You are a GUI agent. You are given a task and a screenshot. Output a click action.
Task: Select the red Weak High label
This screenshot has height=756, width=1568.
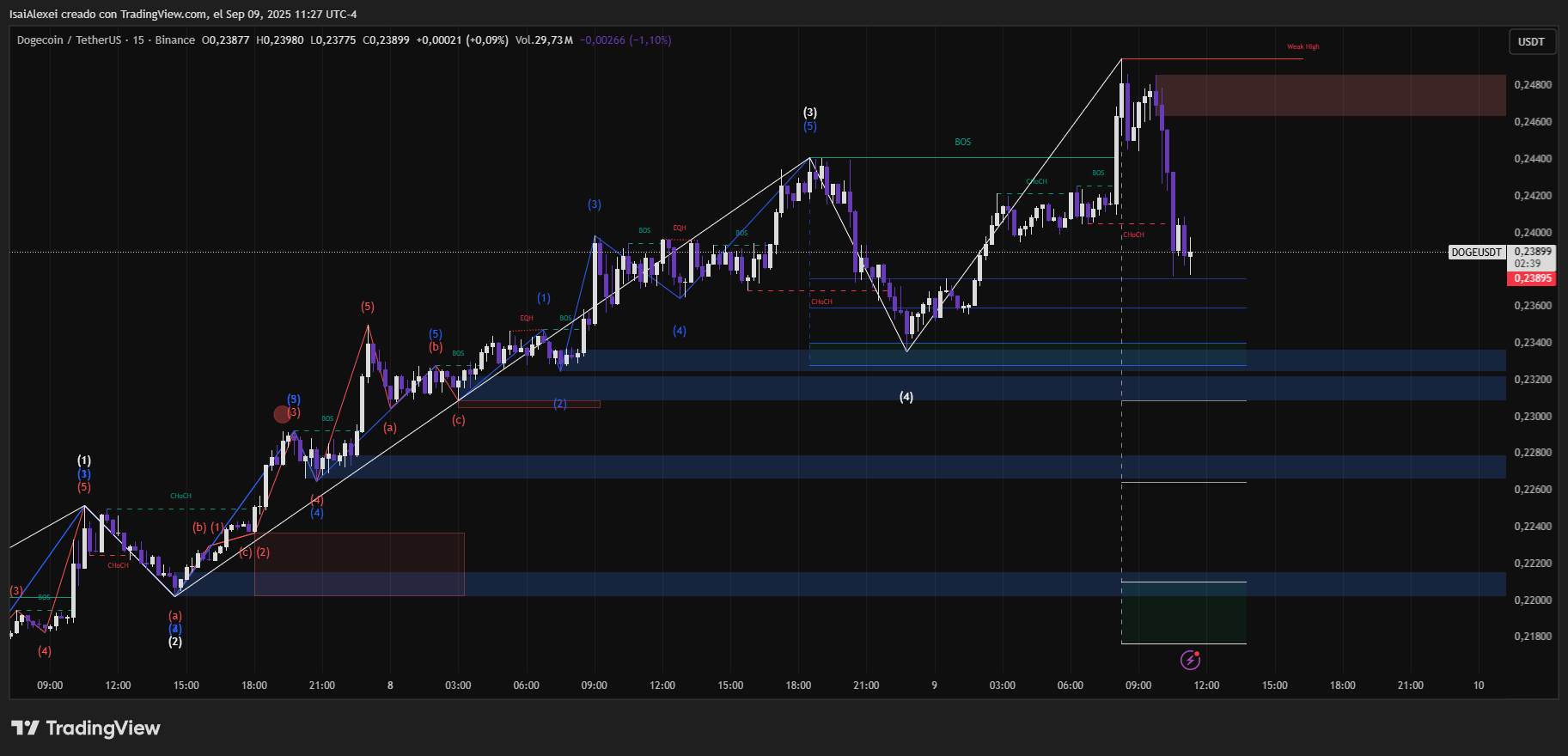1303,47
